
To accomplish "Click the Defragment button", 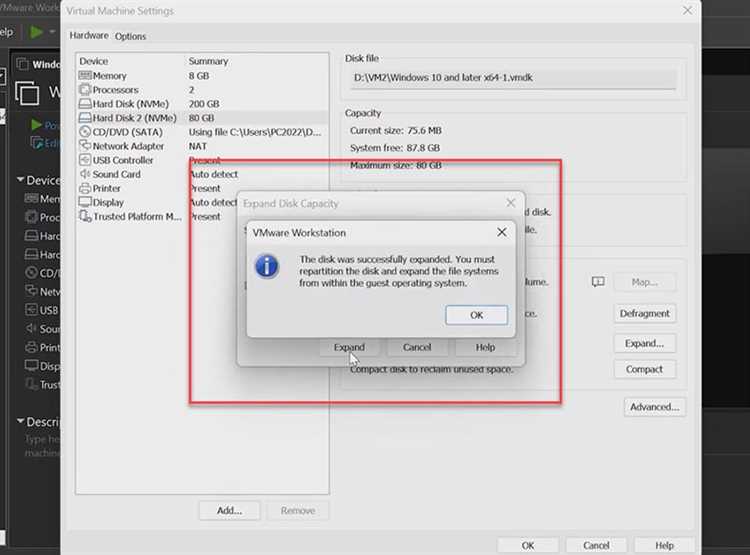I will [644, 313].
